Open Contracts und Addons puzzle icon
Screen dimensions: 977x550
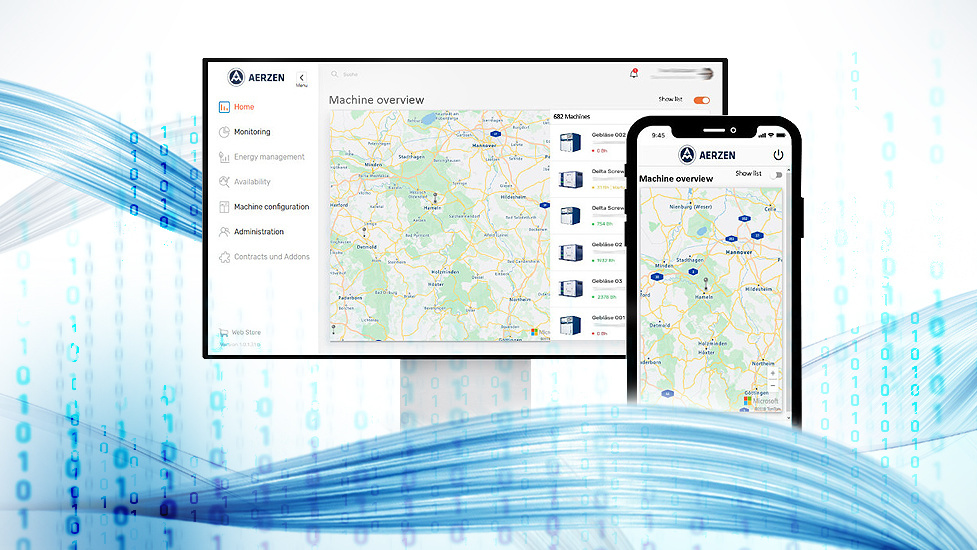(224, 257)
